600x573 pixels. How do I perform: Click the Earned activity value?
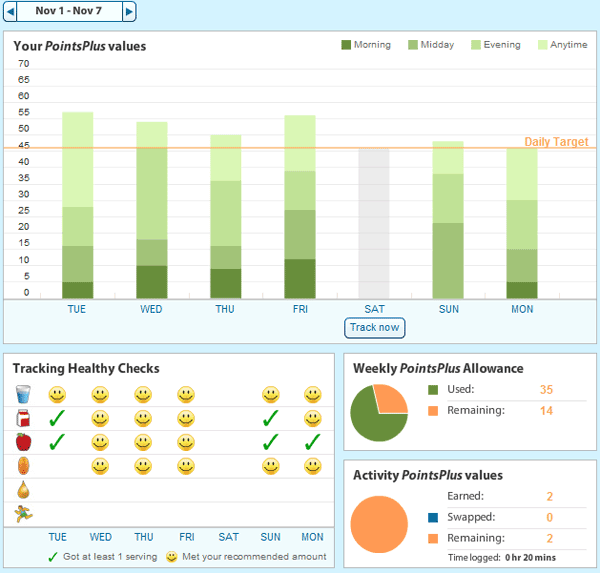(x=549, y=496)
